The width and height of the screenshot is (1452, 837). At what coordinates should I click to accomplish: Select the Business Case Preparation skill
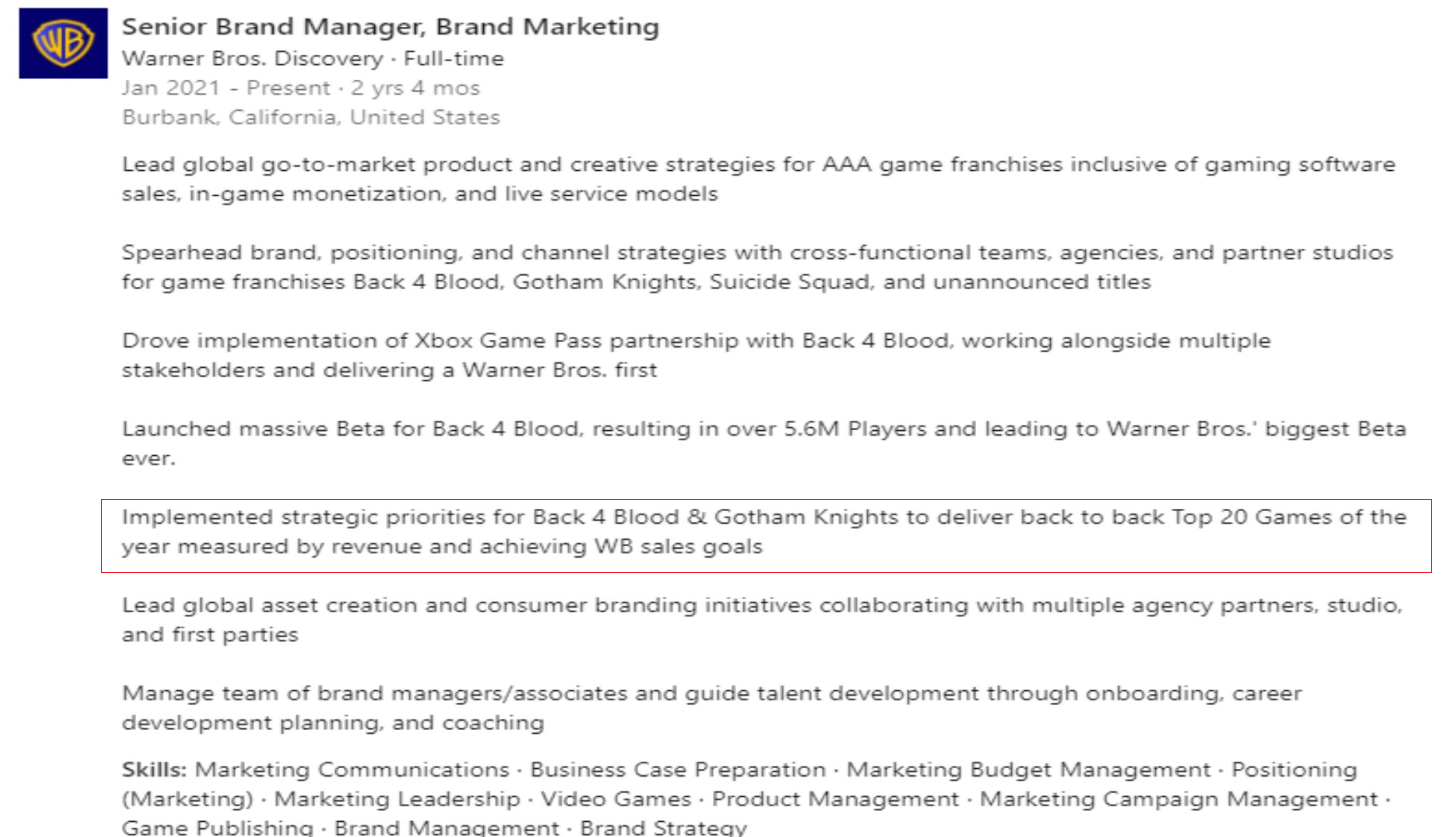coord(678,770)
